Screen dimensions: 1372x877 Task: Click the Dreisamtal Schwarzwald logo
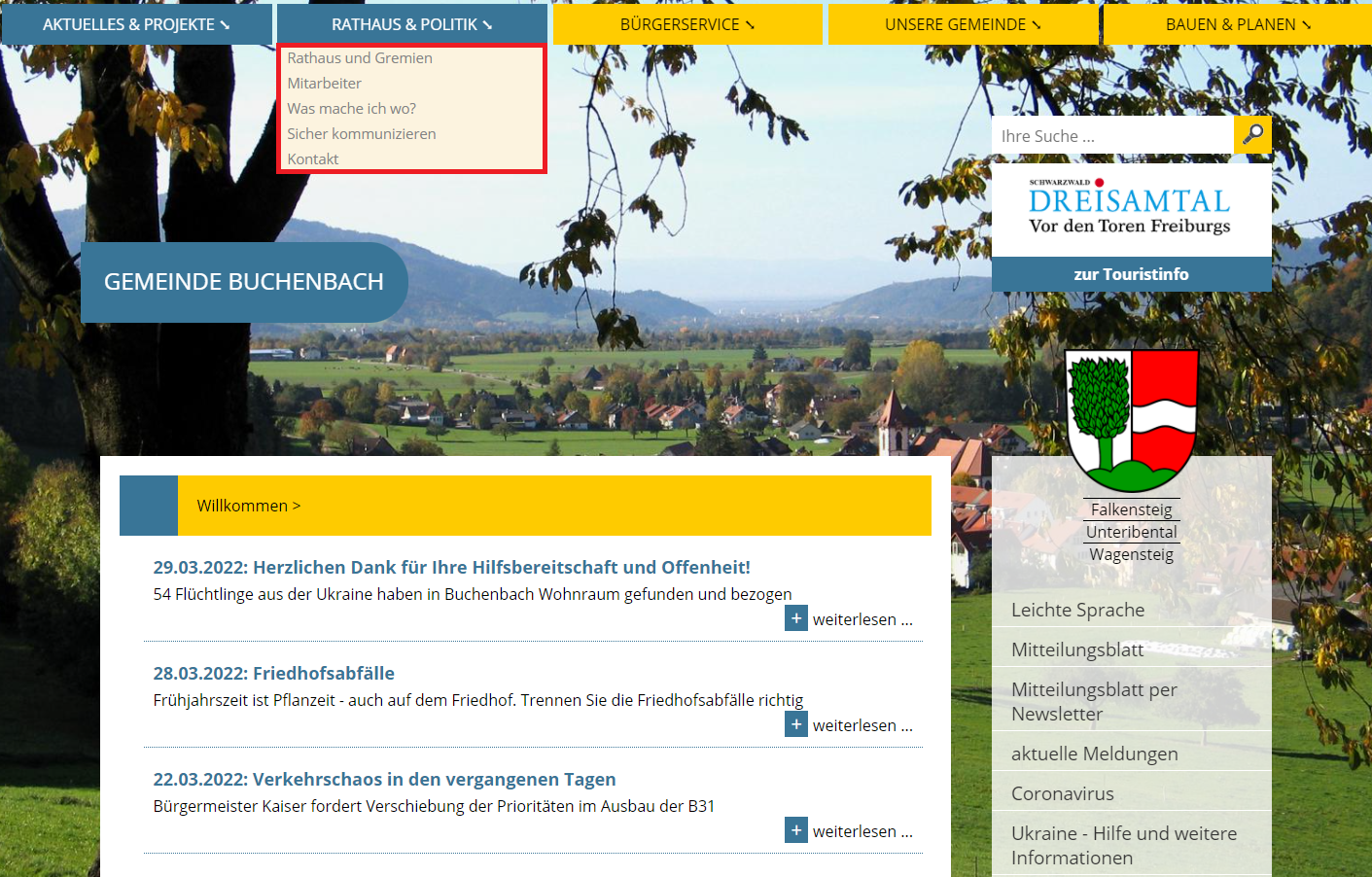tap(1131, 208)
